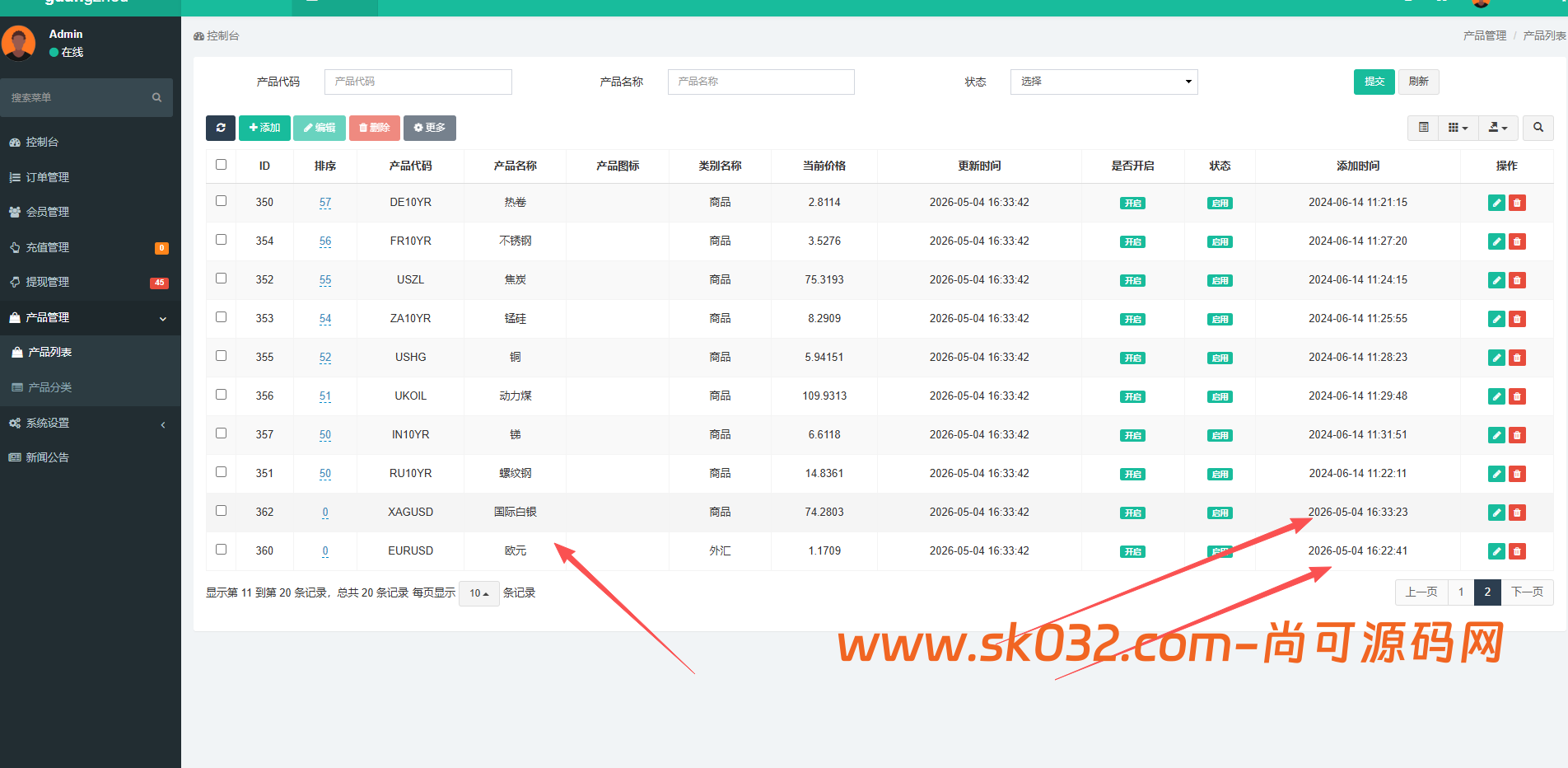Toggle 开启 switch for row DE10YR

click(1132, 204)
